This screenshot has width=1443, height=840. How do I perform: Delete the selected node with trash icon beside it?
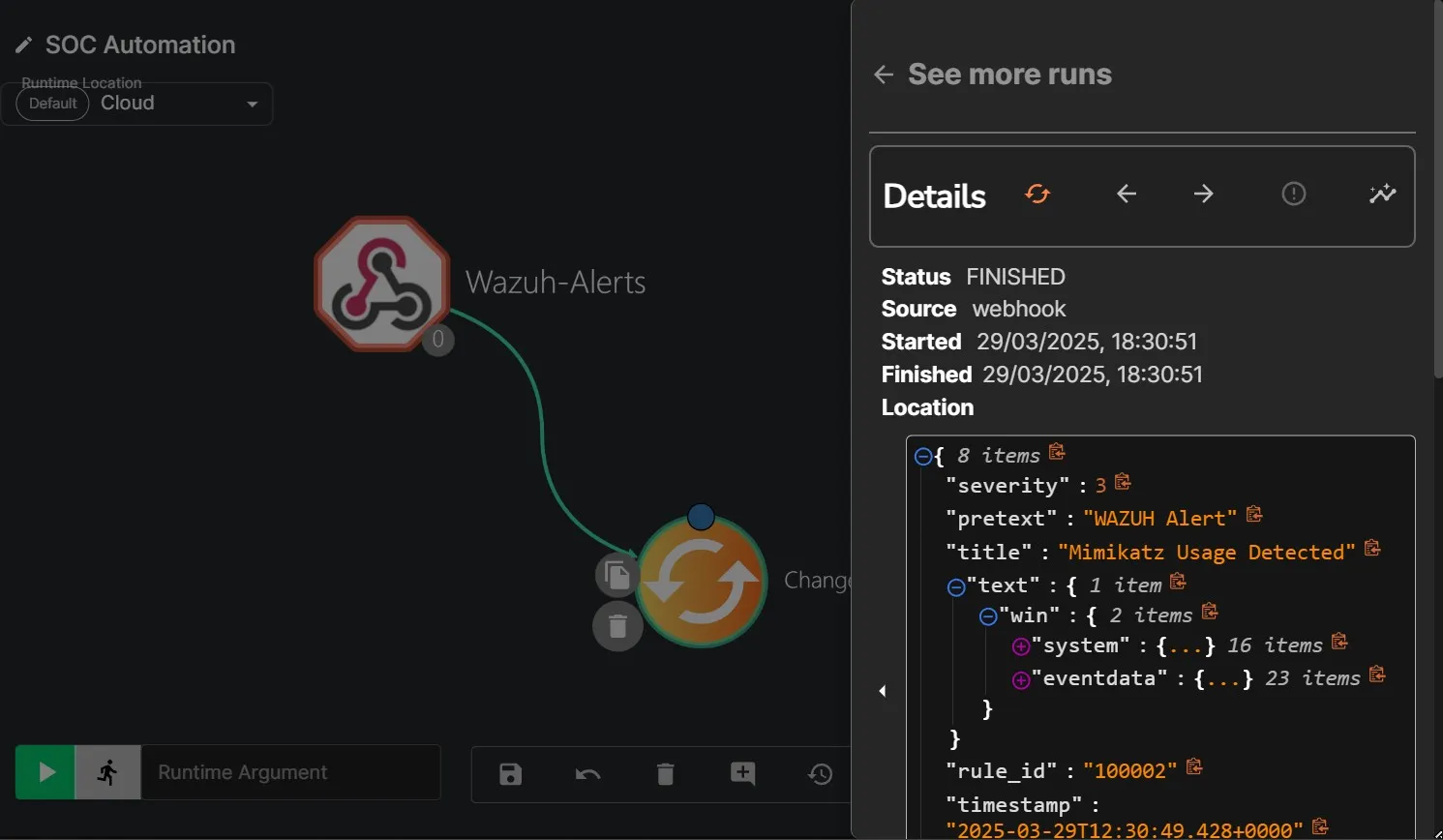pyautogui.click(x=617, y=626)
